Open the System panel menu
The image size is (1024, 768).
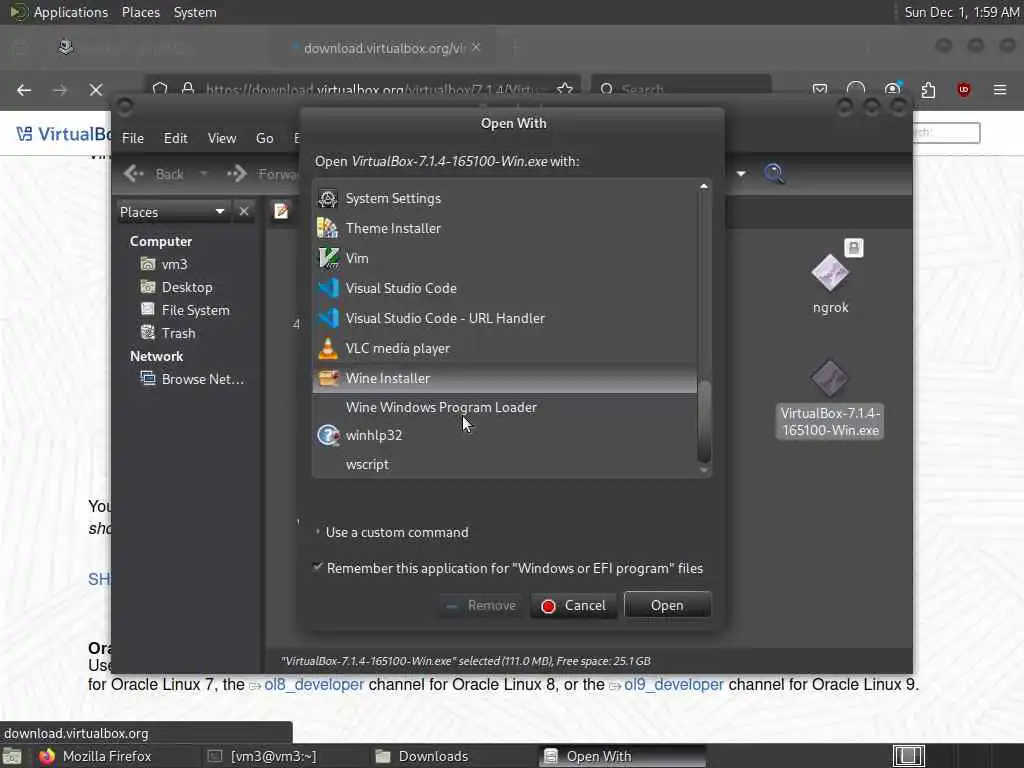point(195,12)
